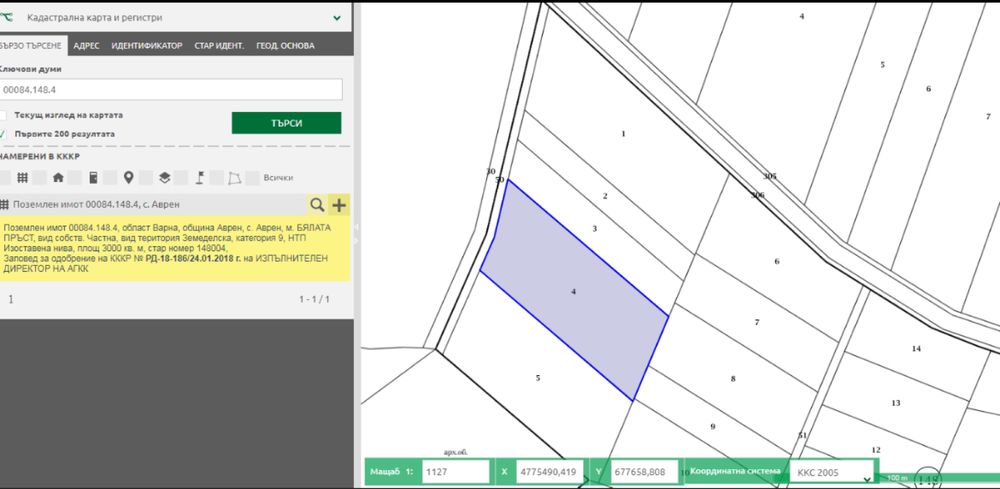1000x489 pixels.
Task: Toggle checkbox before the polygon icon
Action: click(x=217, y=178)
